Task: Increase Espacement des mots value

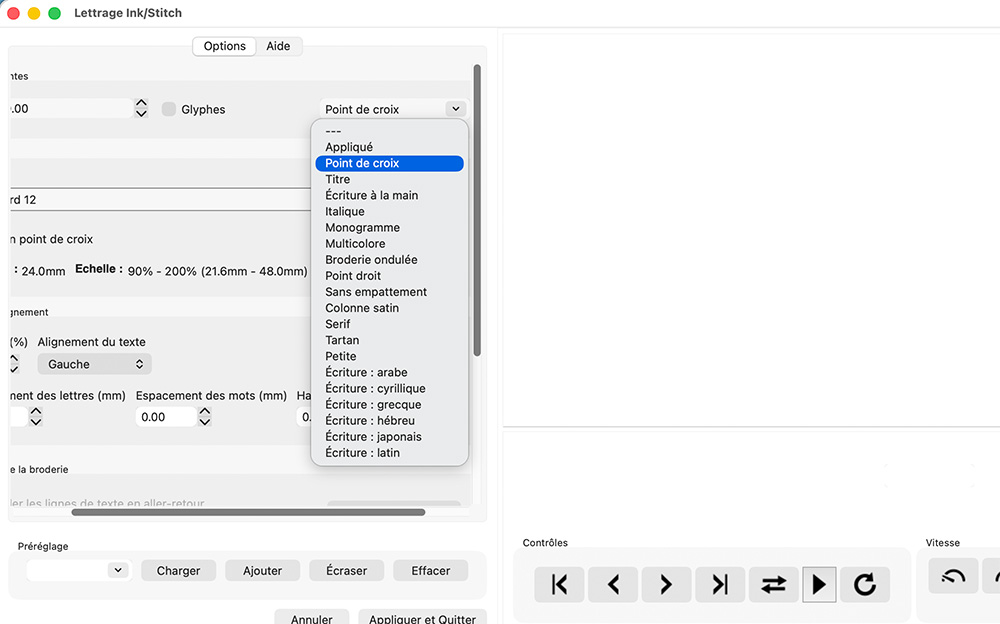Action: pyautogui.click(x=205, y=412)
